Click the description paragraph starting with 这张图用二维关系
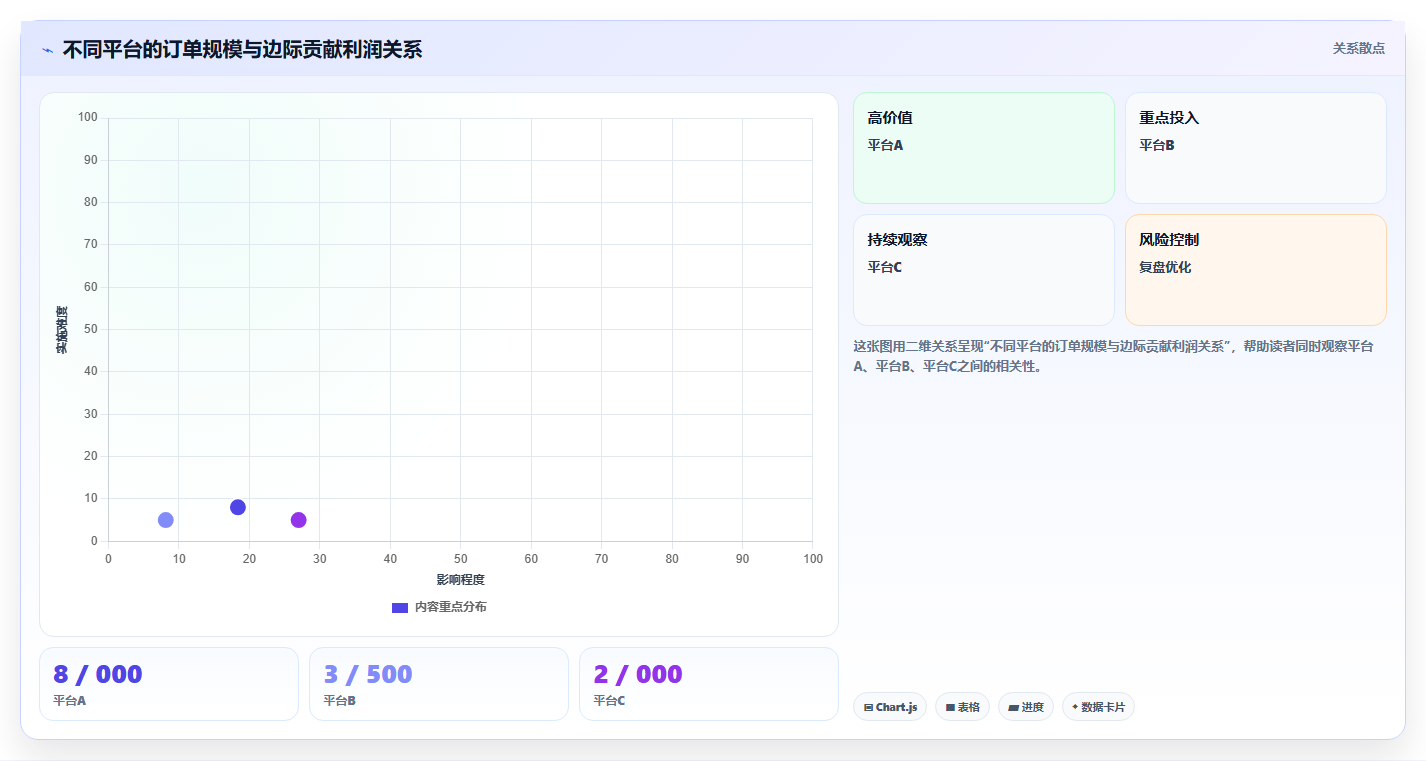Viewport: 1426px width, 761px height. [x=1113, y=356]
